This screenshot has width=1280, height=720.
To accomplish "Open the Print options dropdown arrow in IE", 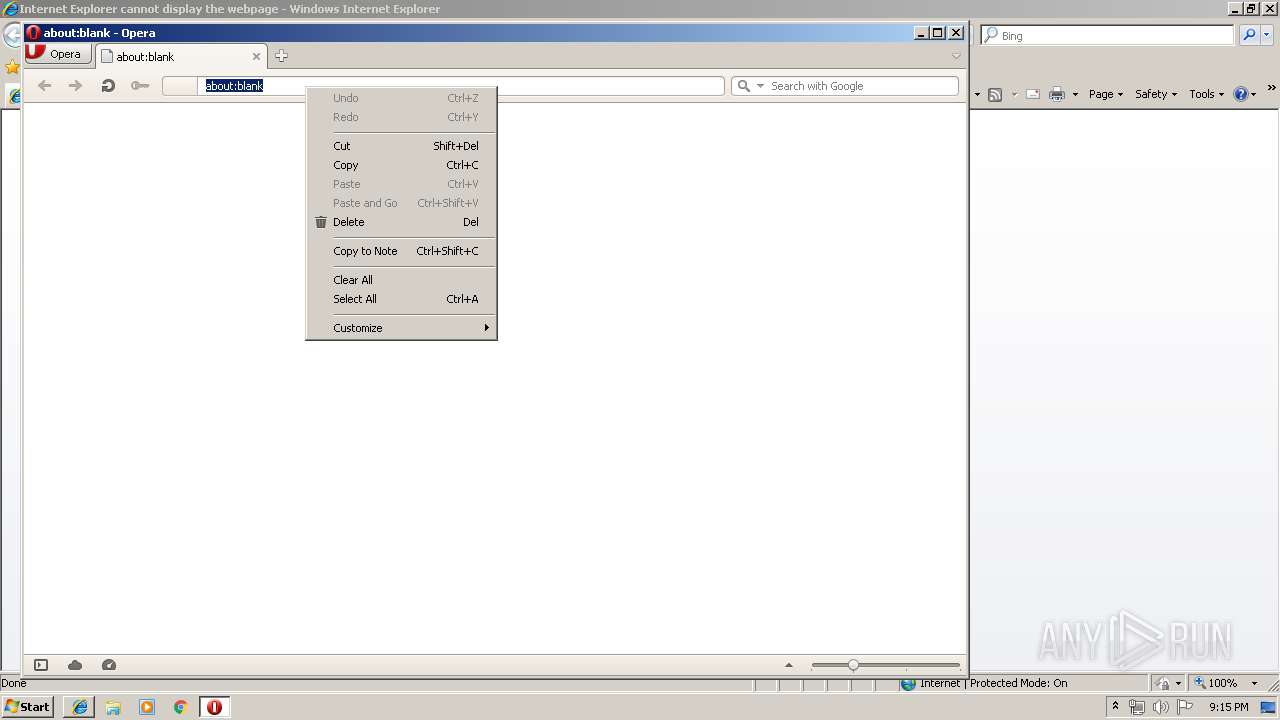I will click(1075, 94).
